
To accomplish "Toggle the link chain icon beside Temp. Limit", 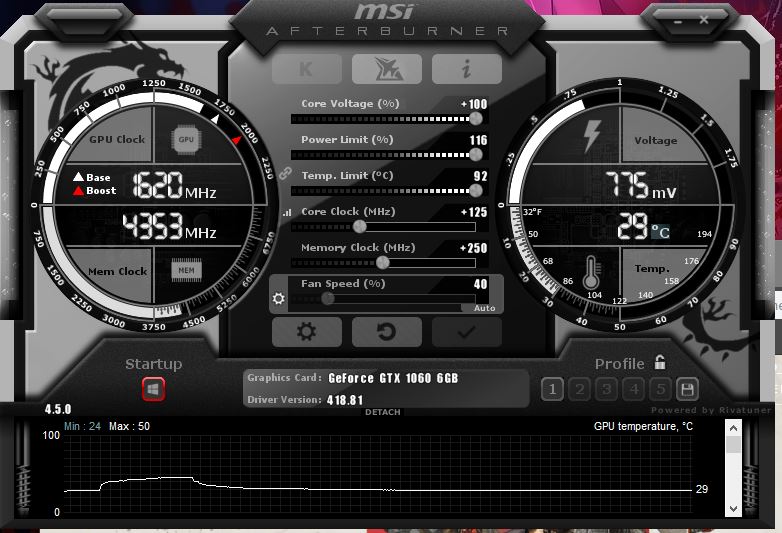I will [x=285, y=174].
